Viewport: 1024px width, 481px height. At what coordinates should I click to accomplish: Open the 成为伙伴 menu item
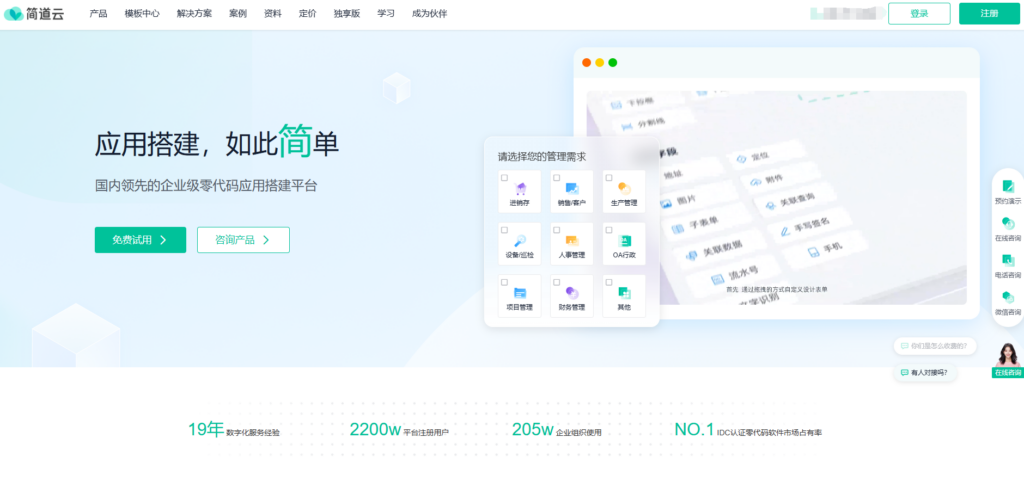click(430, 14)
